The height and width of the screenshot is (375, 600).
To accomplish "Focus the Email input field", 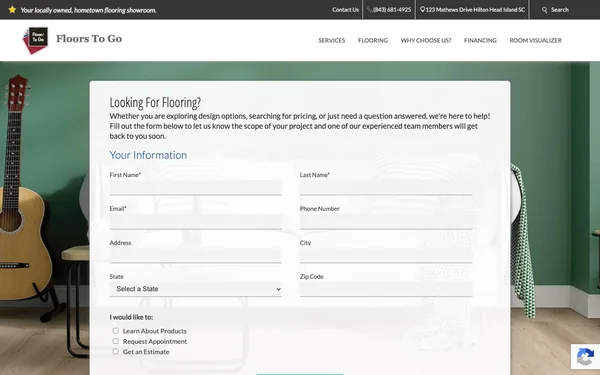I will click(x=196, y=222).
